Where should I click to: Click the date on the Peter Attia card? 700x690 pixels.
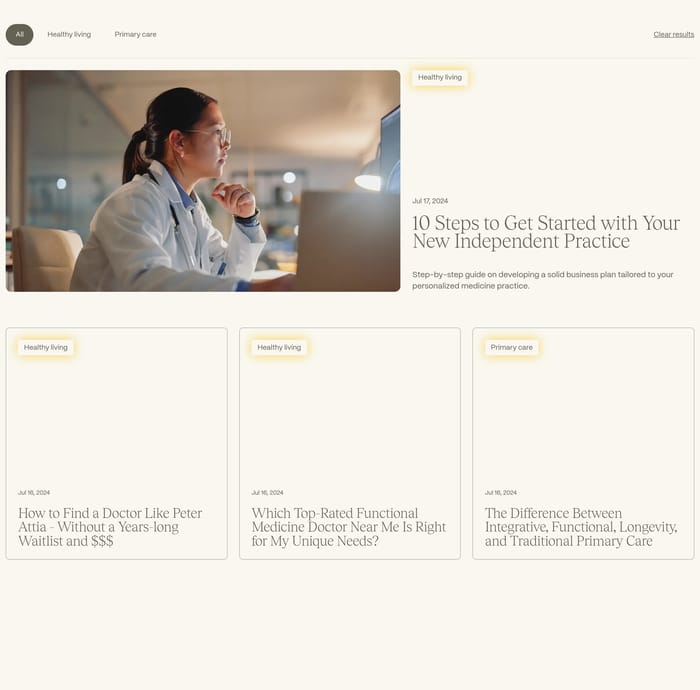pyautogui.click(x=34, y=493)
